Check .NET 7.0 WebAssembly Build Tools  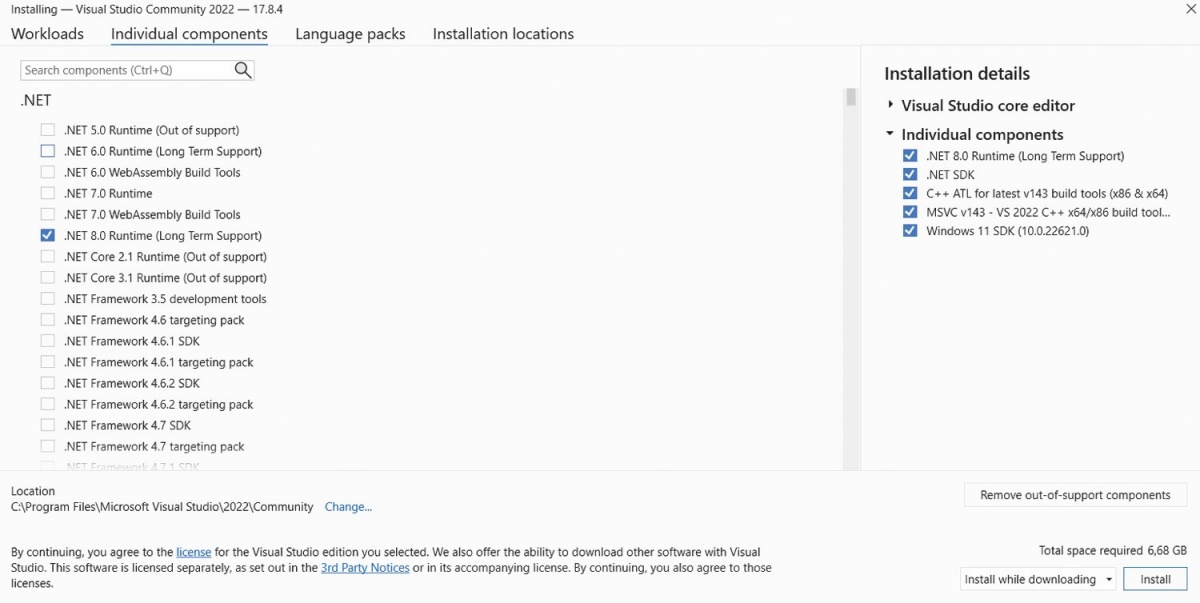point(48,214)
